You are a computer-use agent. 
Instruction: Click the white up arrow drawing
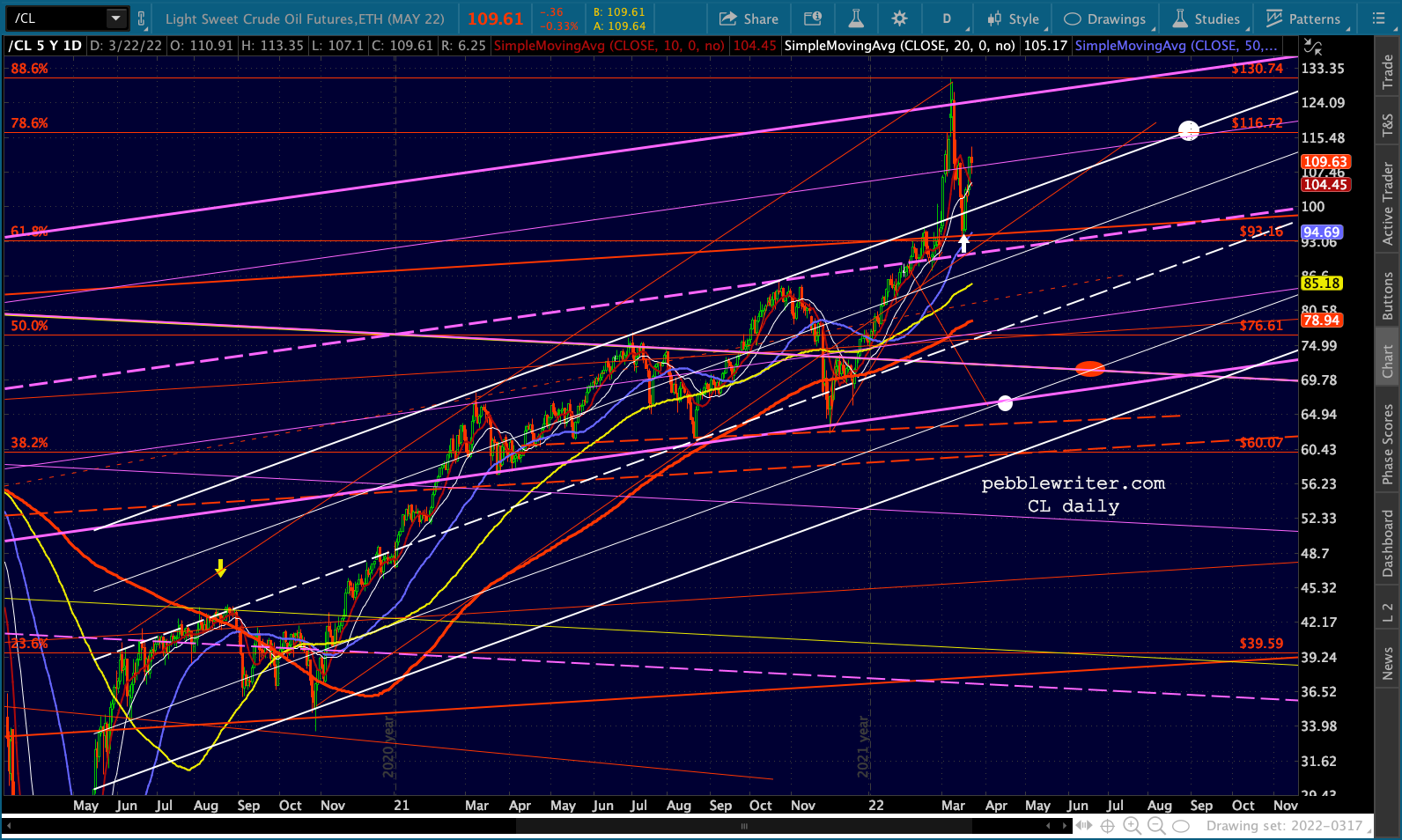tap(964, 242)
